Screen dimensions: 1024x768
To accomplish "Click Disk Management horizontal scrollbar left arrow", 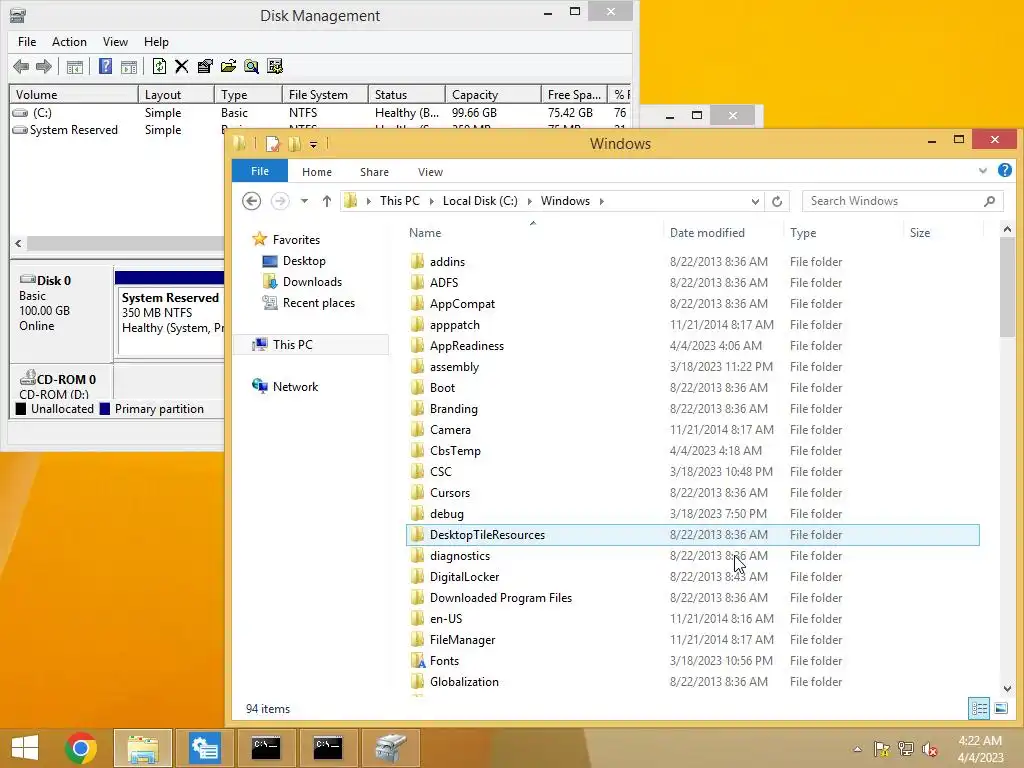I will (x=18, y=244).
